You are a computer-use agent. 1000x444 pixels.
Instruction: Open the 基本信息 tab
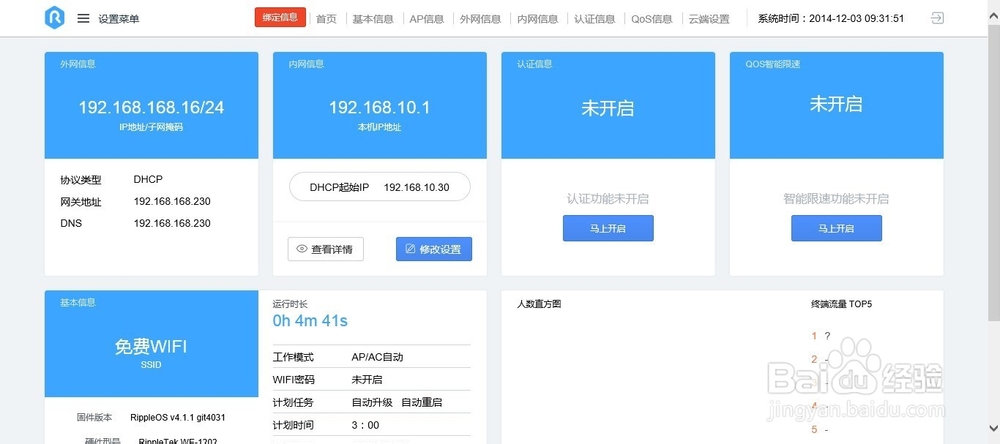(x=373, y=19)
